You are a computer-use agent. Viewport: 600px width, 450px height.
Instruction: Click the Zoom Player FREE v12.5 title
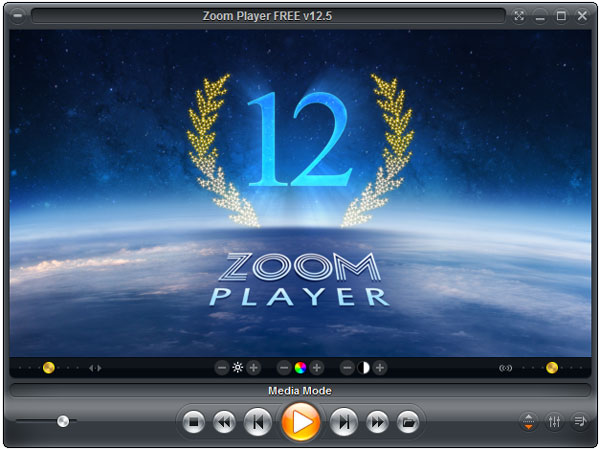[x=267, y=16]
